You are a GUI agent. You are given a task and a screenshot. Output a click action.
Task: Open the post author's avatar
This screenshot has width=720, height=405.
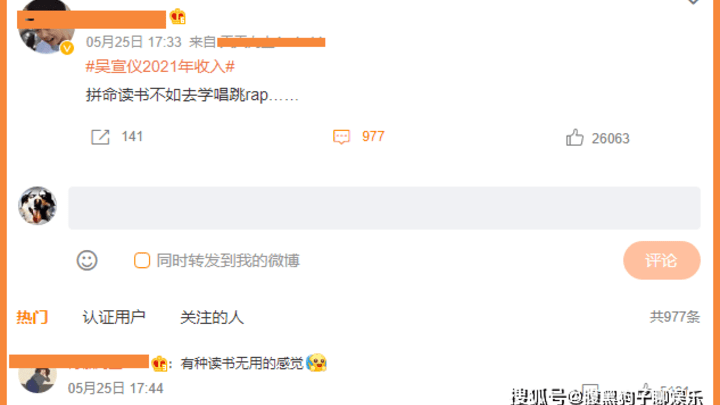[46, 26]
